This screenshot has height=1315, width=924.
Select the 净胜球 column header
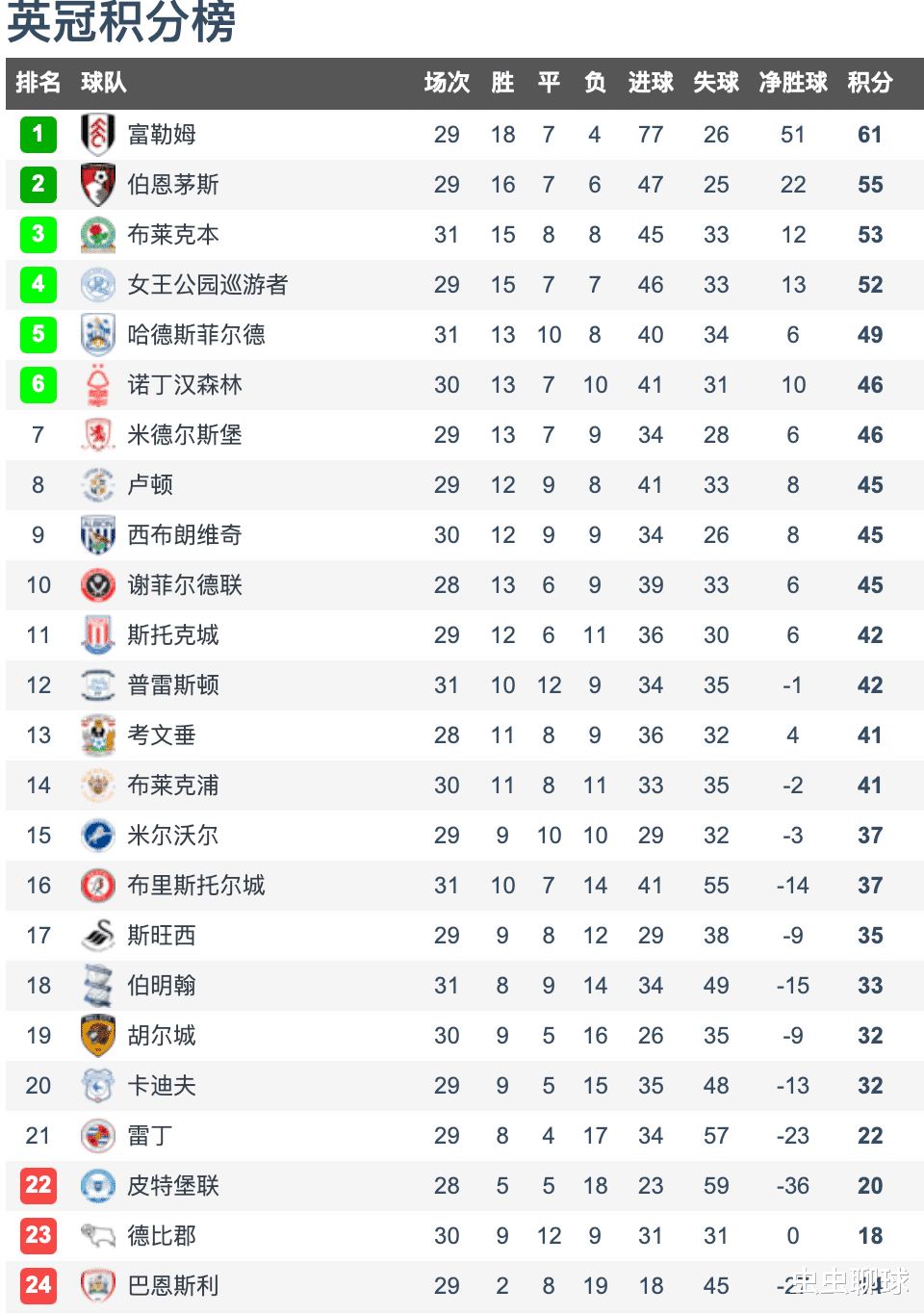point(793,83)
